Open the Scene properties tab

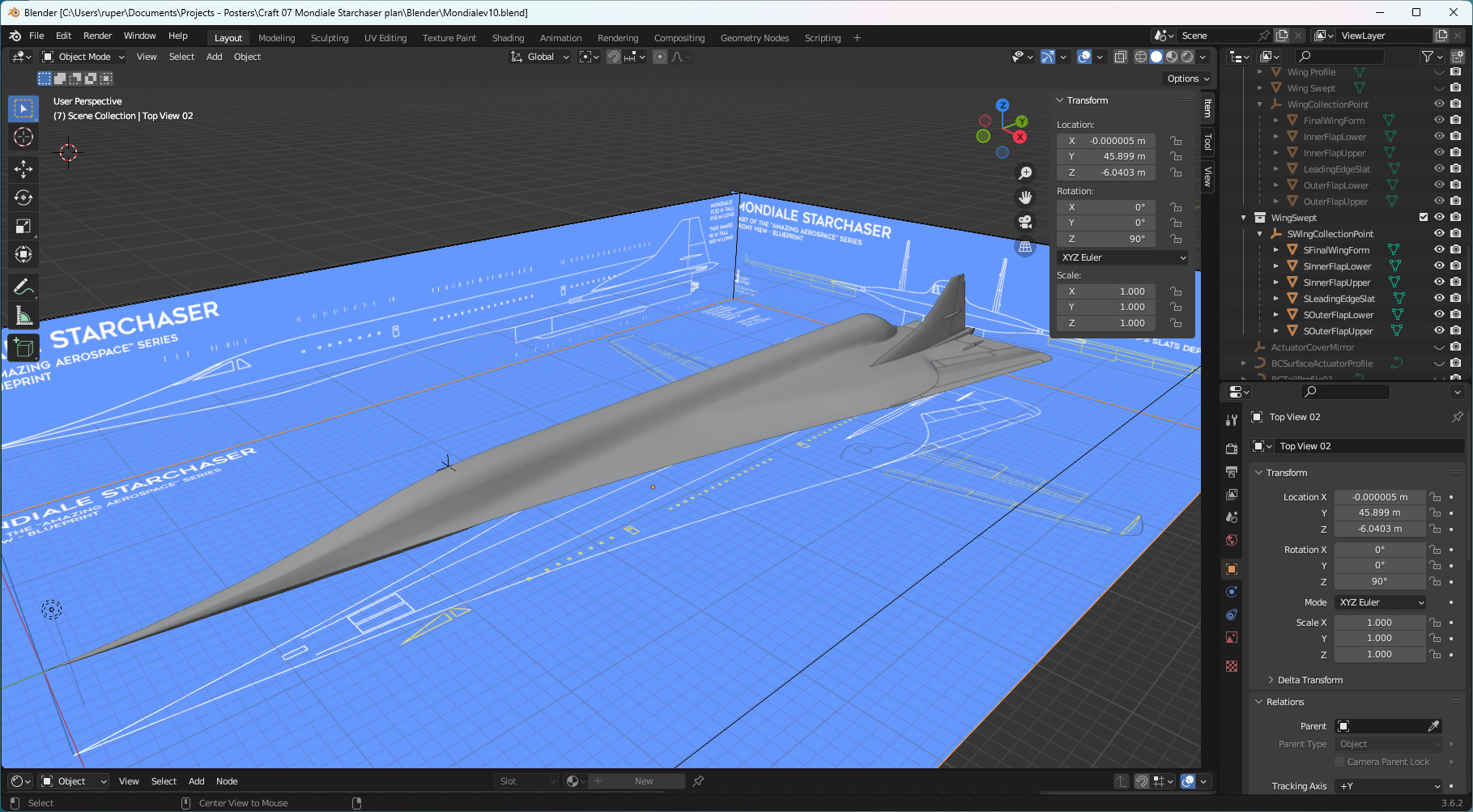point(1232,517)
